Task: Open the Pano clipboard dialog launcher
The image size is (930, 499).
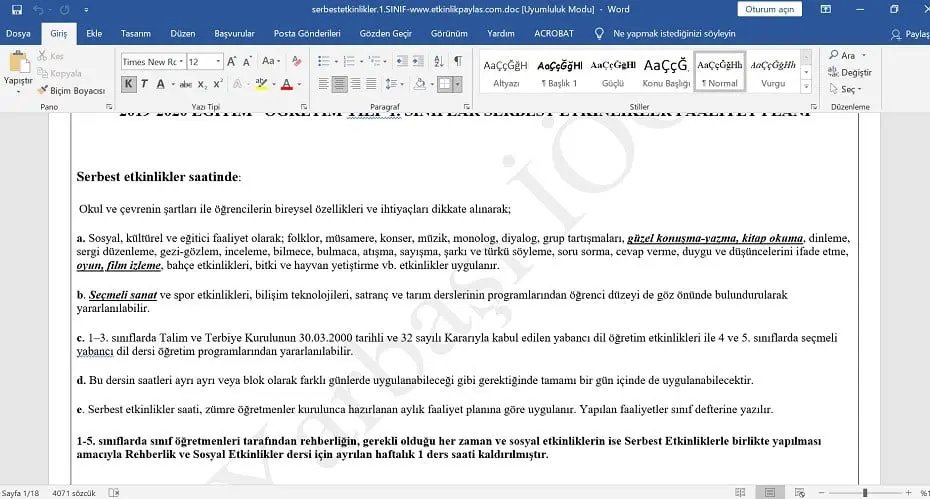Action: (109, 107)
